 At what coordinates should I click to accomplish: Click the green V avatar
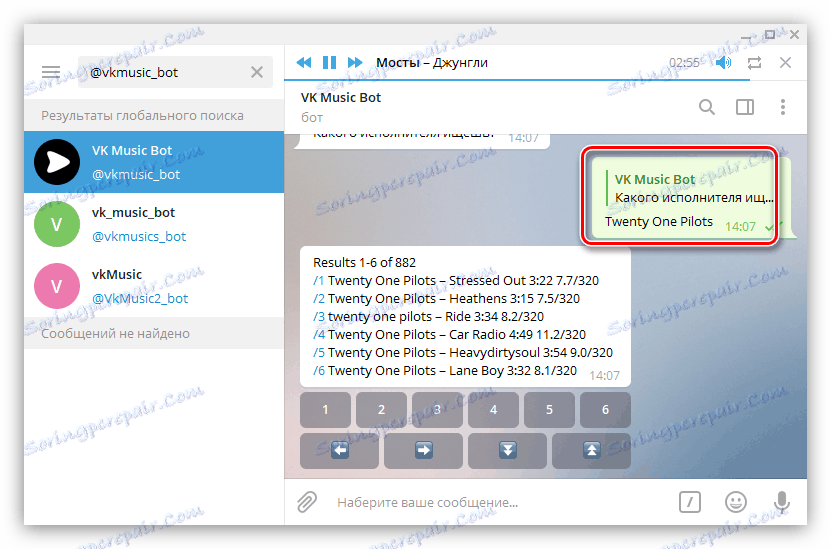(x=57, y=224)
